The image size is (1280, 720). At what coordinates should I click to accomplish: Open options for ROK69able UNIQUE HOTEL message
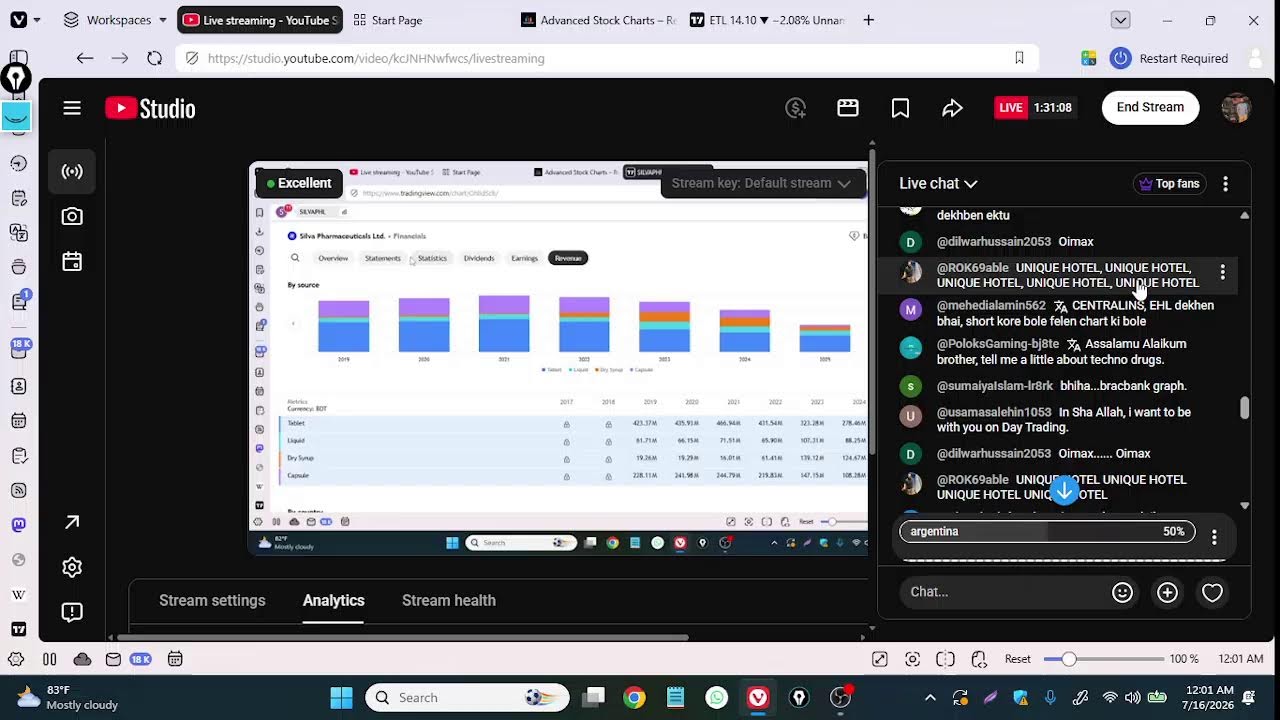click(1222, 272)
